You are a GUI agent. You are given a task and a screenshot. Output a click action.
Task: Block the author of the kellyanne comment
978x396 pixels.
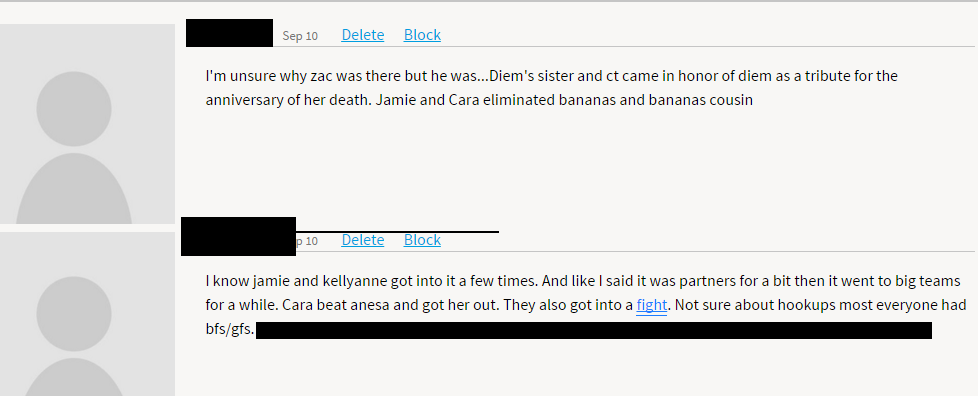[422, 240]
